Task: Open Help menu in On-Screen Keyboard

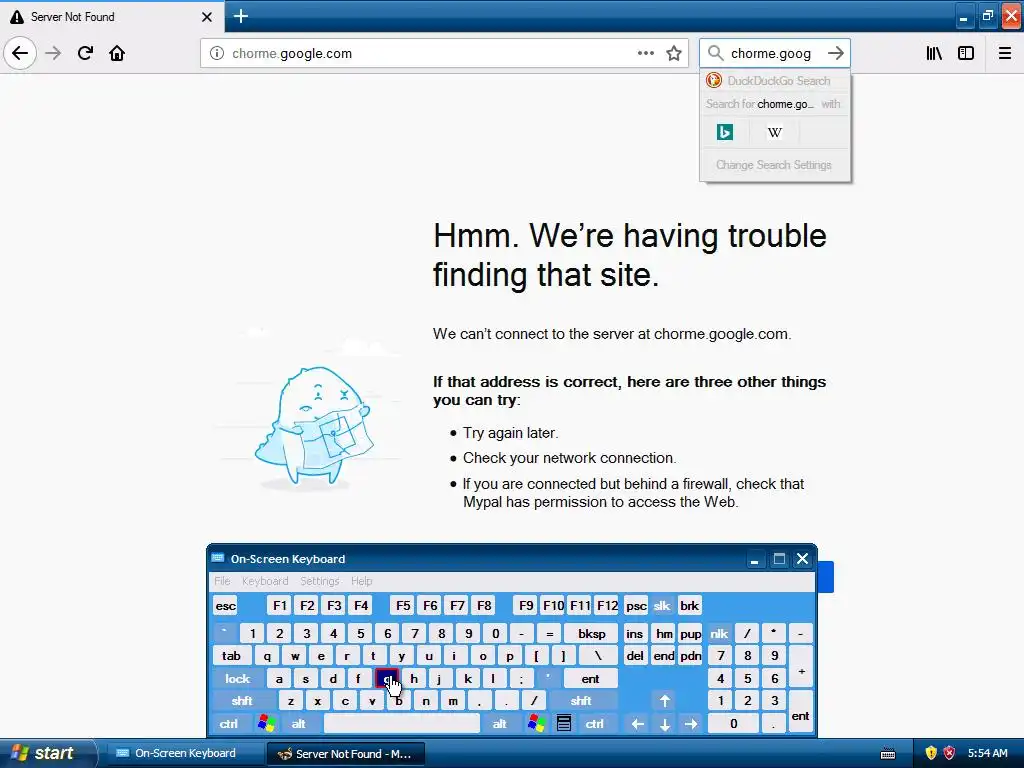Action: 361,581
